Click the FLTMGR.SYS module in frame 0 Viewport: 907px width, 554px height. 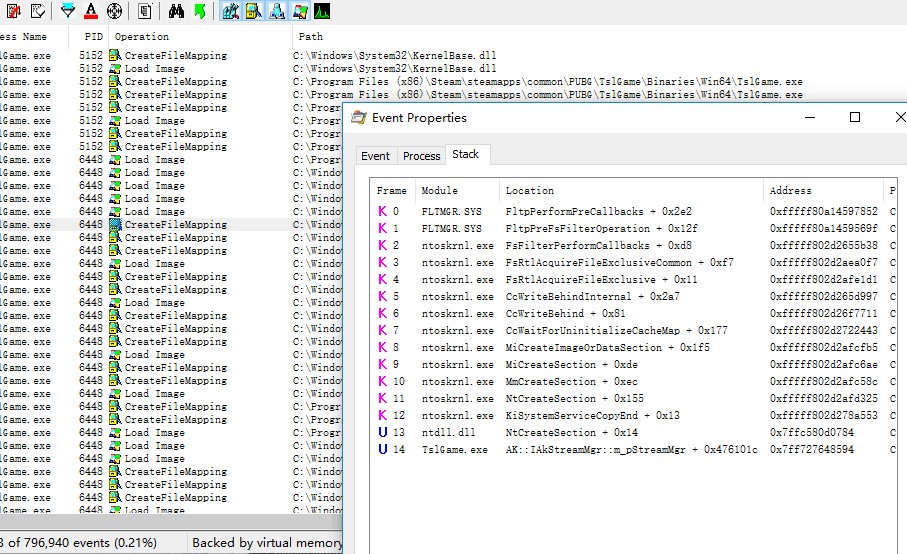(452, 212)
